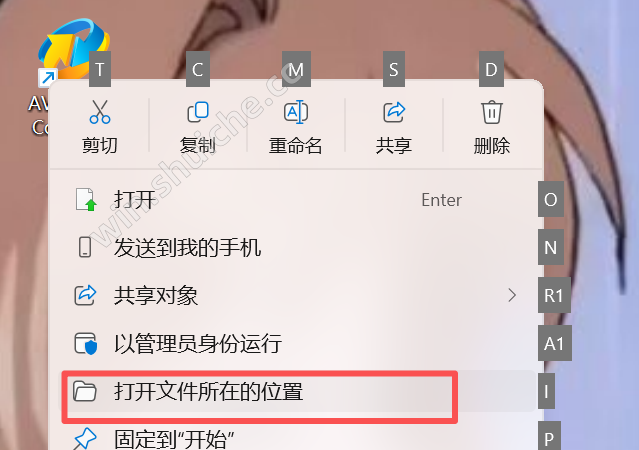
Task: Click the 剪切 label text
Action: (x=100, y=146)
